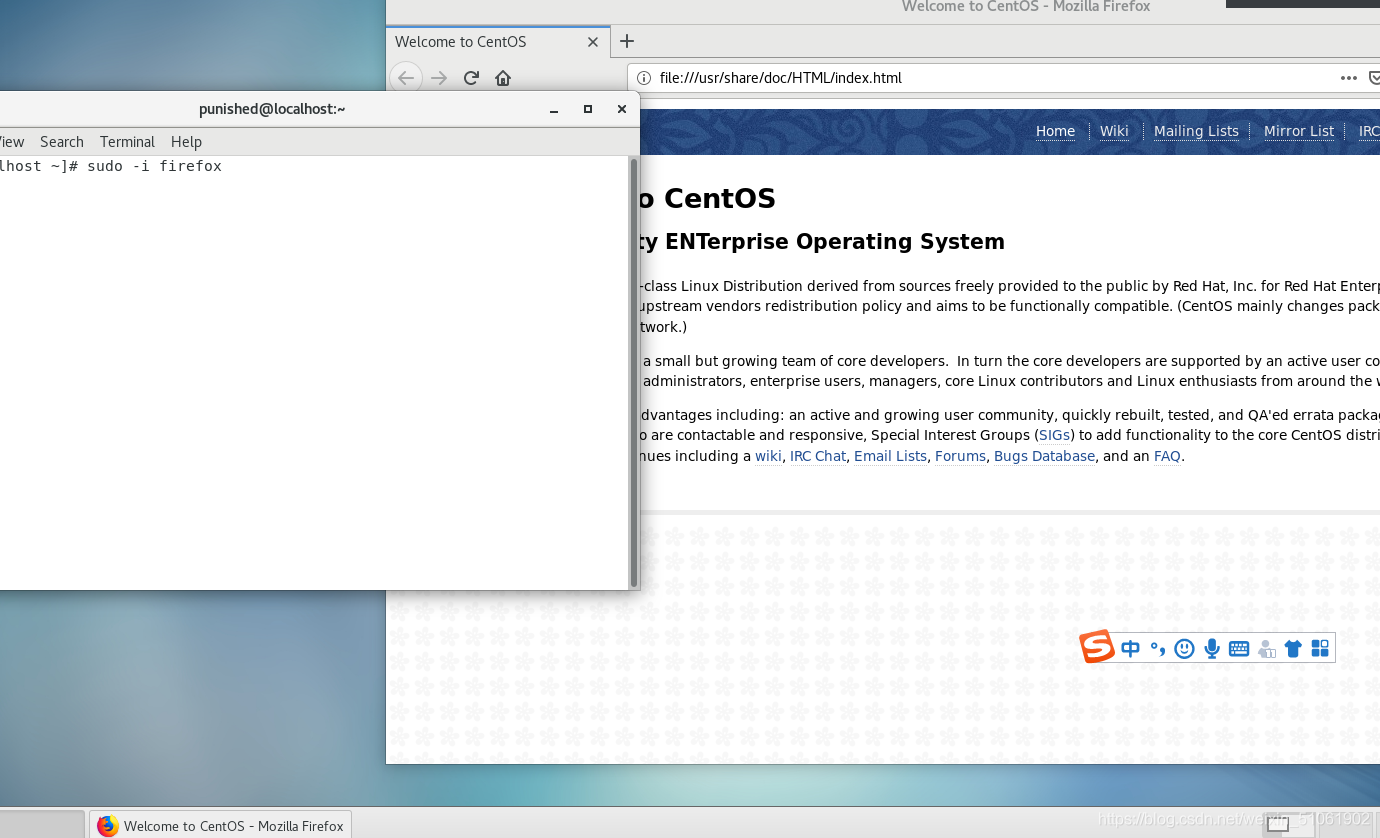This screenshot has height=838, width=1380.
Task: Open the Sogou soft keyboard icon
Action: (1238, 648)
